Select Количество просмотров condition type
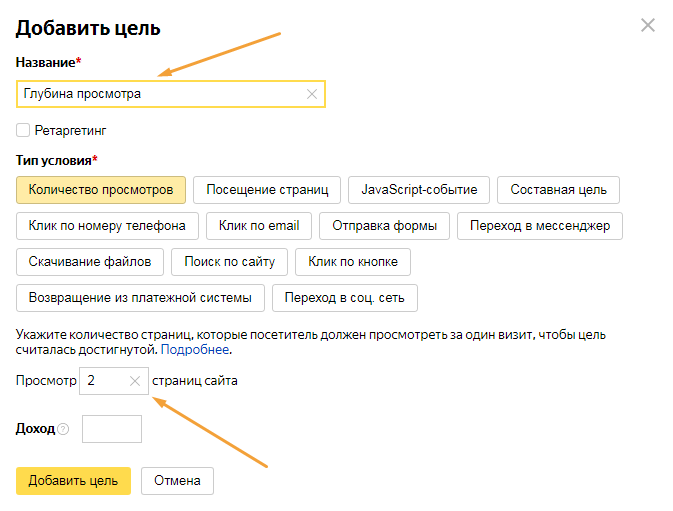Viewport: 673px width, 511px height. pos(101,189)
